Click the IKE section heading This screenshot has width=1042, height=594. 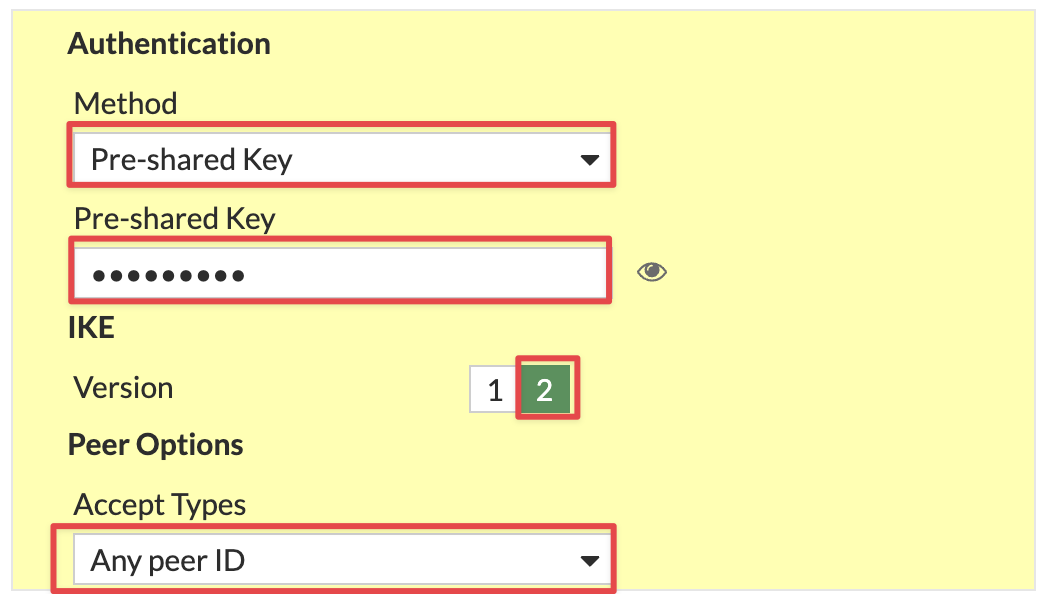tap(91, 328)
